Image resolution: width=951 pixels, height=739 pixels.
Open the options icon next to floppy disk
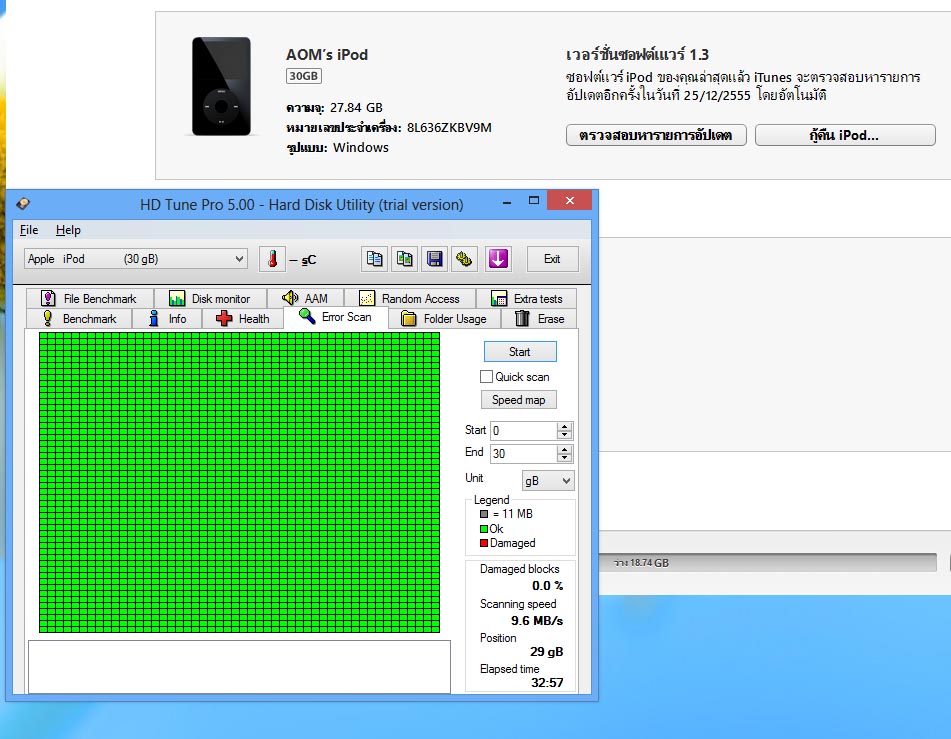(464, 259)
